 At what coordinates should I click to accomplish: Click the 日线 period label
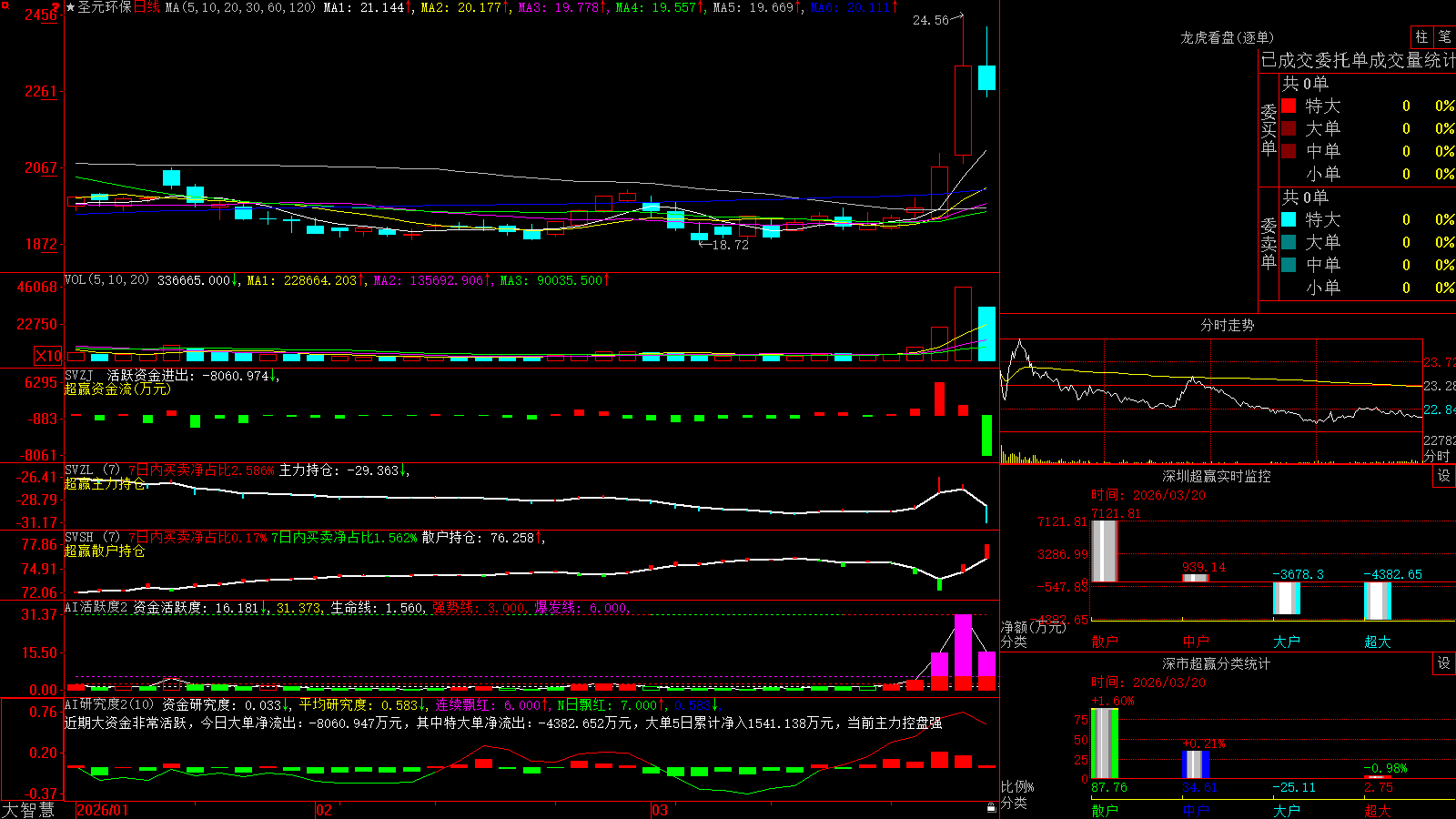coord(147,7)
